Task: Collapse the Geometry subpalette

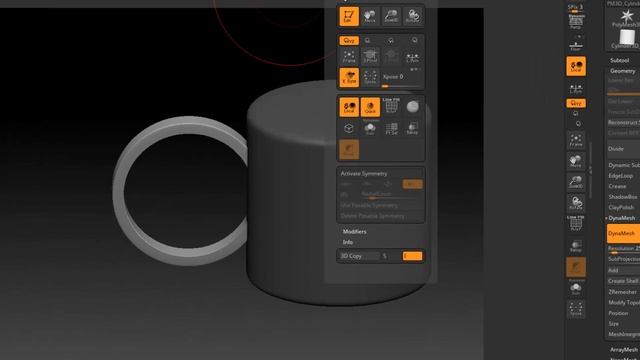Action: 622,71
